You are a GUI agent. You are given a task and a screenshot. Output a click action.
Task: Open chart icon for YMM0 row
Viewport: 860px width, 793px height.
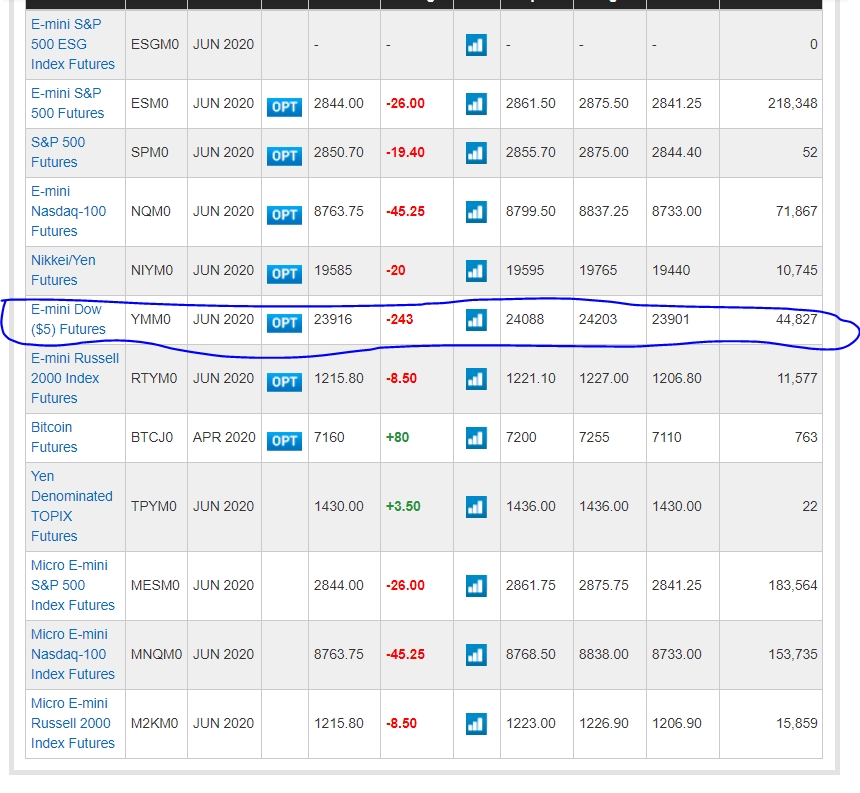coord(476,320)
